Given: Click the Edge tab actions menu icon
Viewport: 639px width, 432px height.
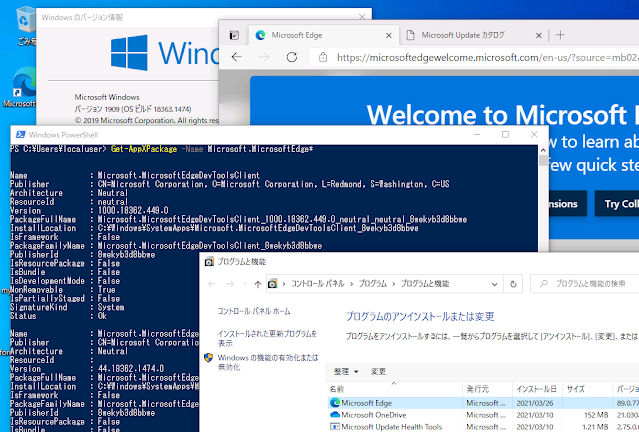Looking at the screenshot, I should [234, 35].
